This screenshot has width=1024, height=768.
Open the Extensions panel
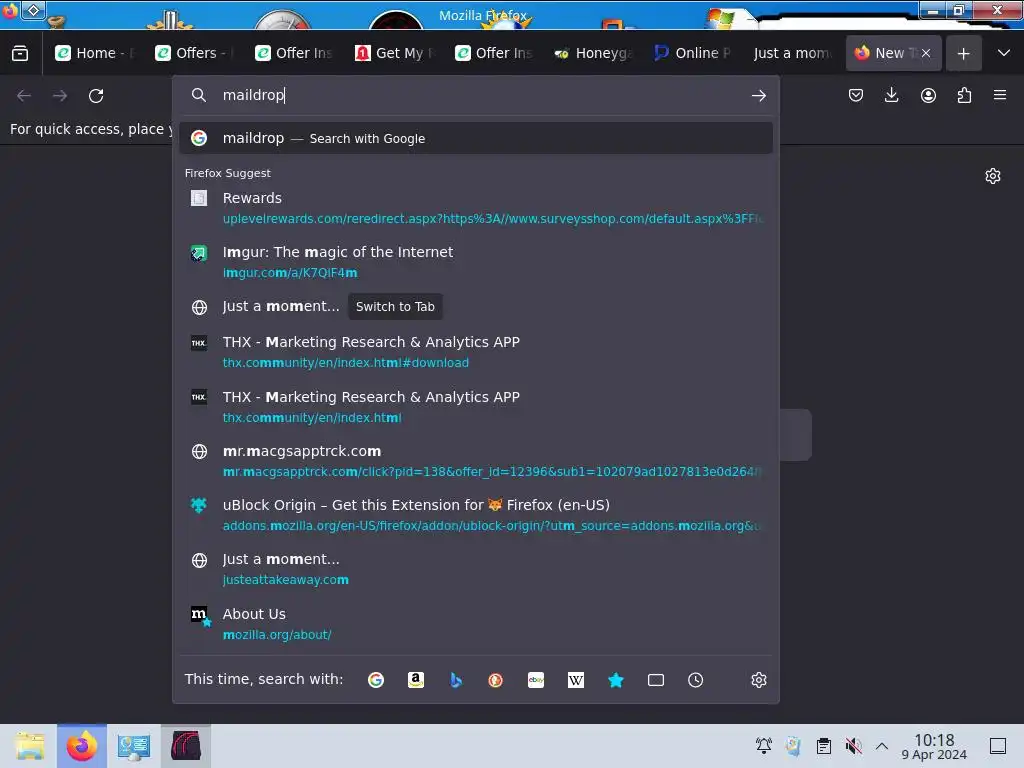964,95
